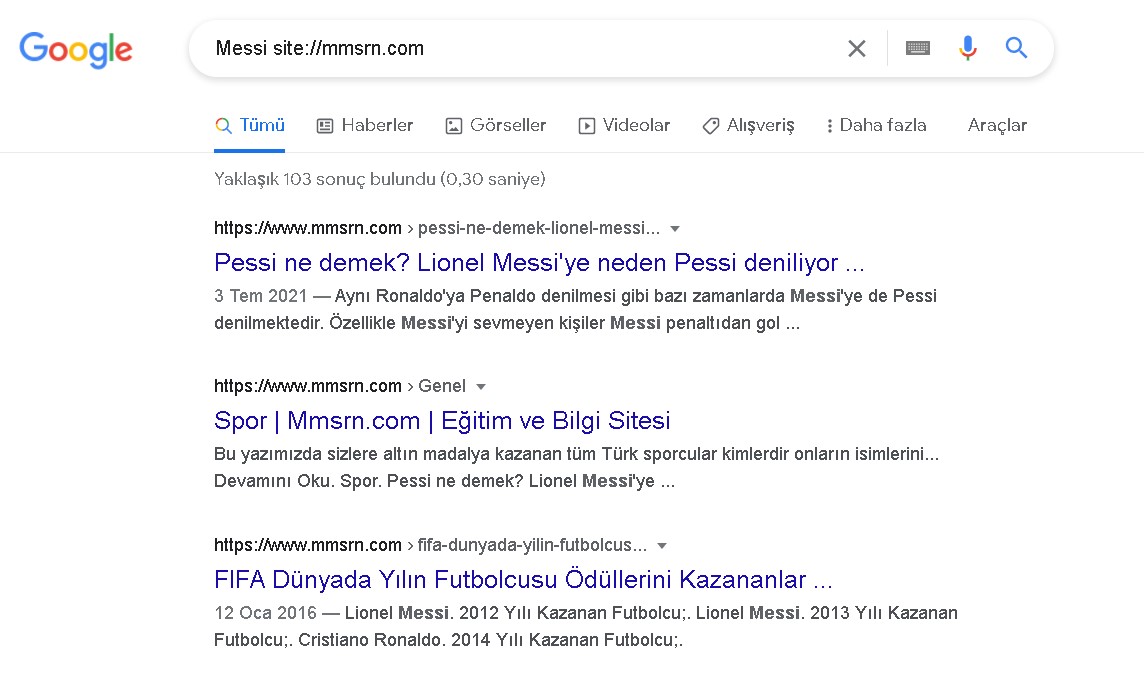
Task: Expand dropdown arrow beside fifa-dunyada URL
Action: [662, 546]
